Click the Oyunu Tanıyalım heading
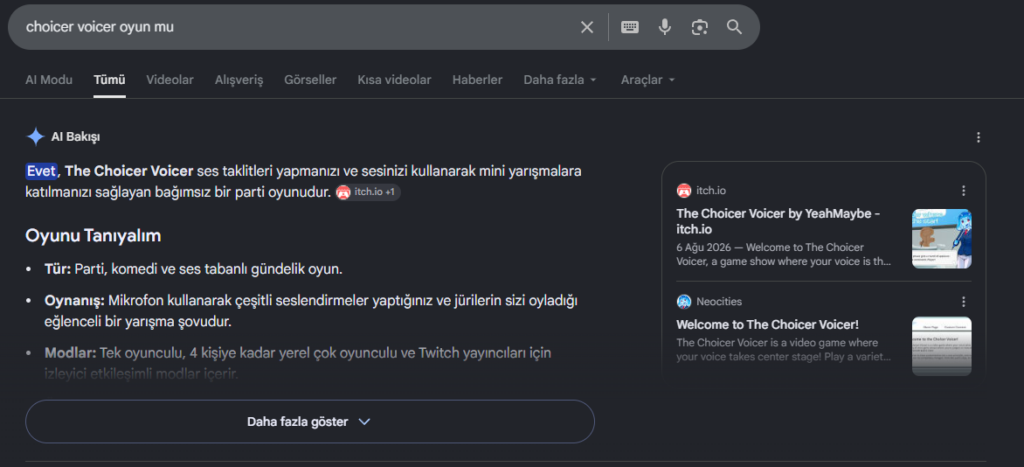This screenshot has width=1024, height=467. click(93, 236)
